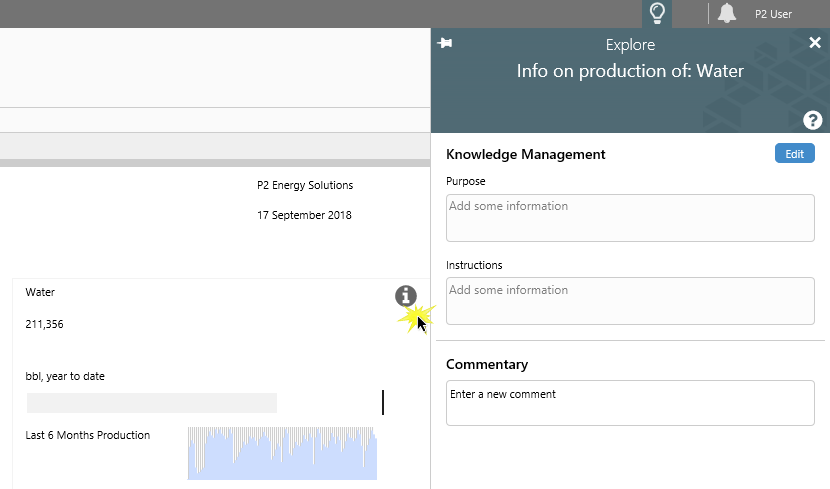This screenshot has height=489, width=830.
Task: Pin the Explore panel
Action: (446, 43)
